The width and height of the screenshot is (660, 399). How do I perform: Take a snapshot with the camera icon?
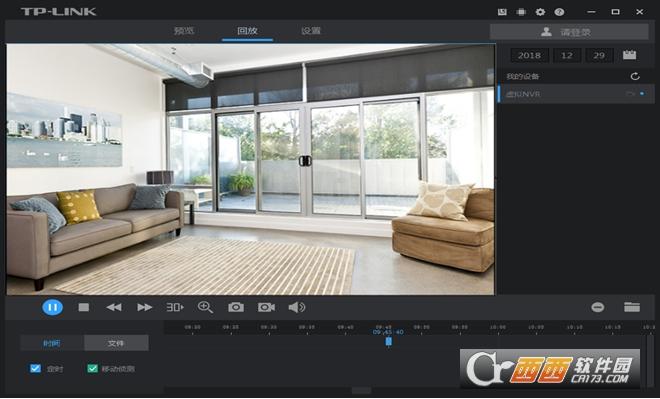click(236, 307)
